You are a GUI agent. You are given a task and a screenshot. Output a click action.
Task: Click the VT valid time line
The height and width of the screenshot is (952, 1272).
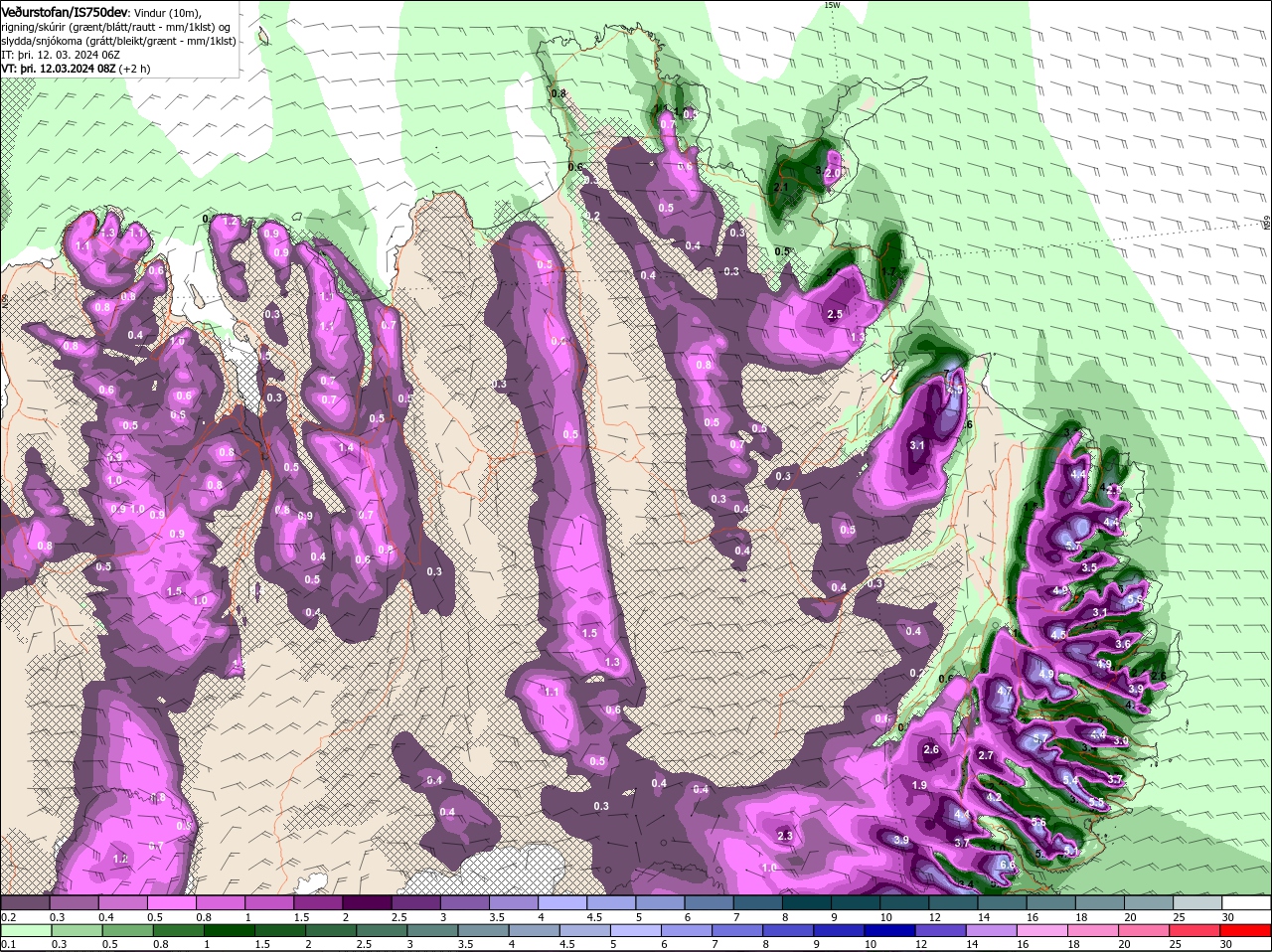tap(77, 69)
